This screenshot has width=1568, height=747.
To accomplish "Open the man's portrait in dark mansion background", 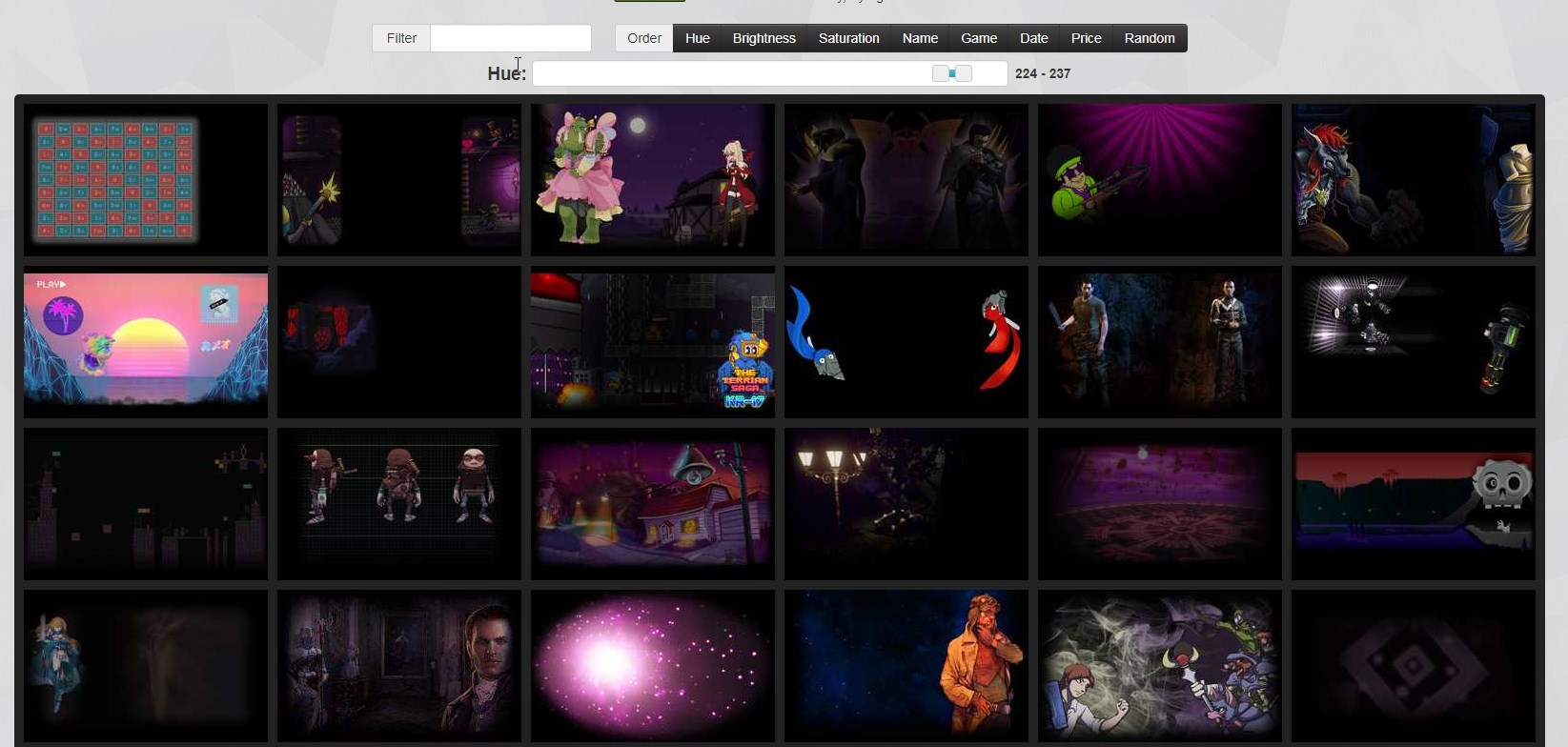I will 399,665.
